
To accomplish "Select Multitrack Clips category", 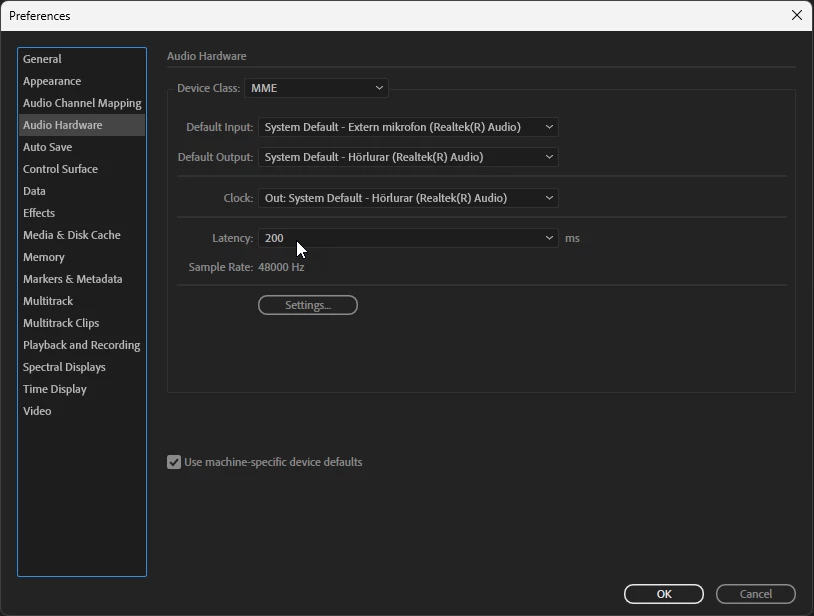I will 82,323.
